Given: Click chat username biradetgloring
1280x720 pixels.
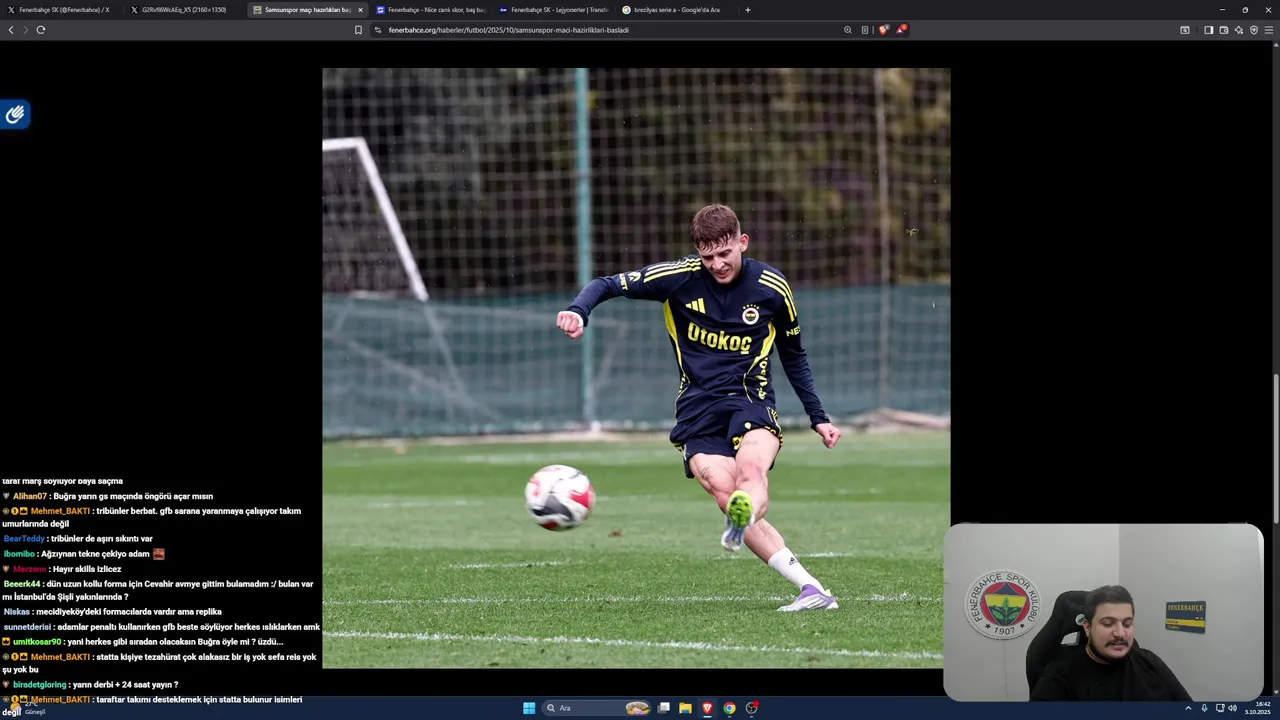Looking at the screenshot, I should 39,685.
